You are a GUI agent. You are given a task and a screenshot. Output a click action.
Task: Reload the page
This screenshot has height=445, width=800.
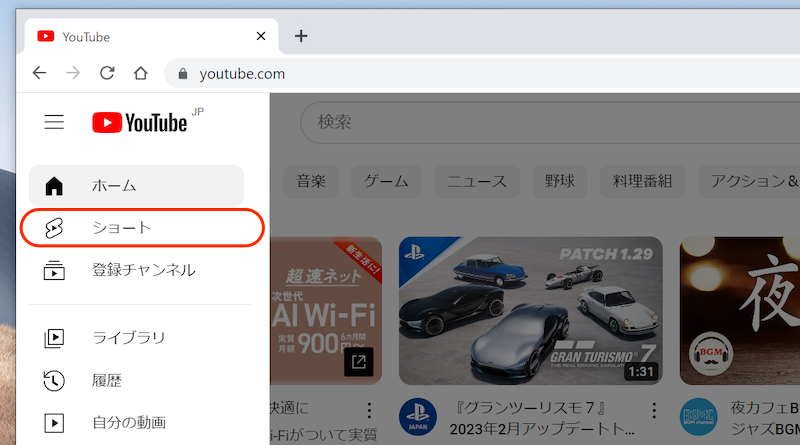107,73
